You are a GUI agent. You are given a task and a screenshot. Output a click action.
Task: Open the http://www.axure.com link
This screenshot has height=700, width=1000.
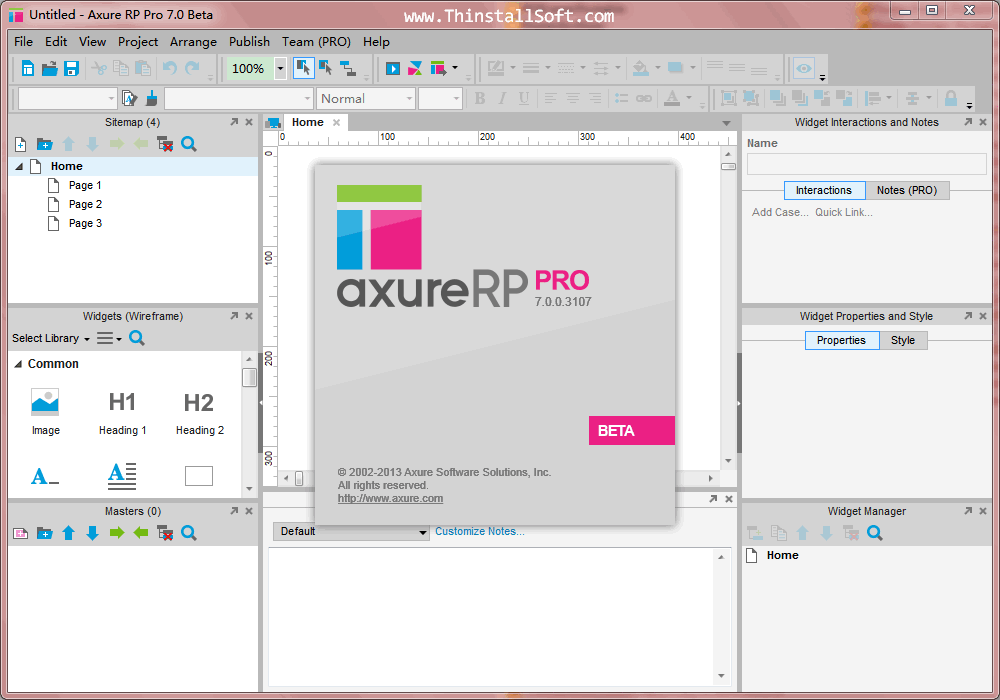click(x=390, y=497)
